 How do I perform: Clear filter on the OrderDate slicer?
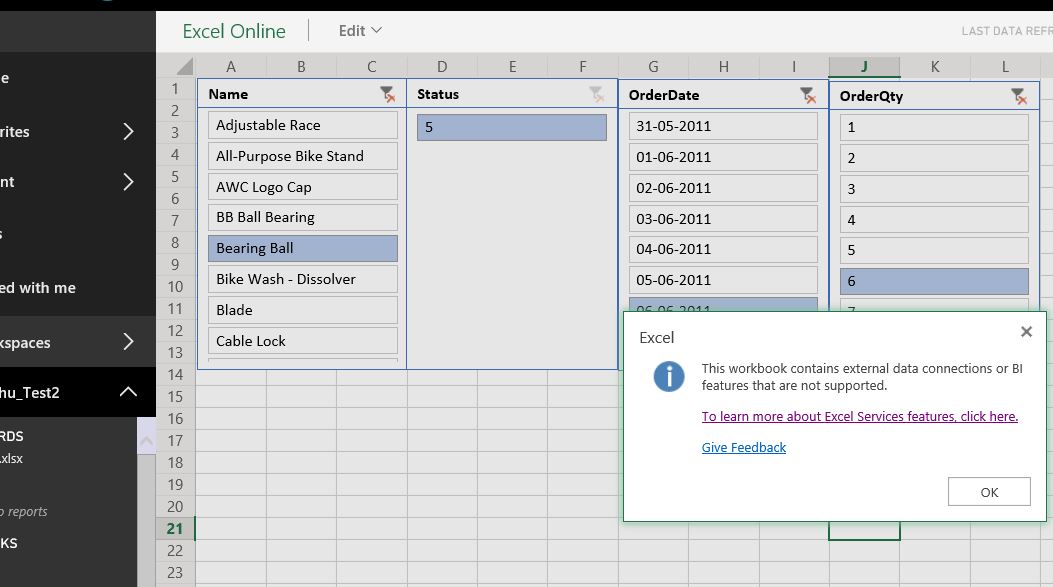pyautogui.click(x=808, y=95)
